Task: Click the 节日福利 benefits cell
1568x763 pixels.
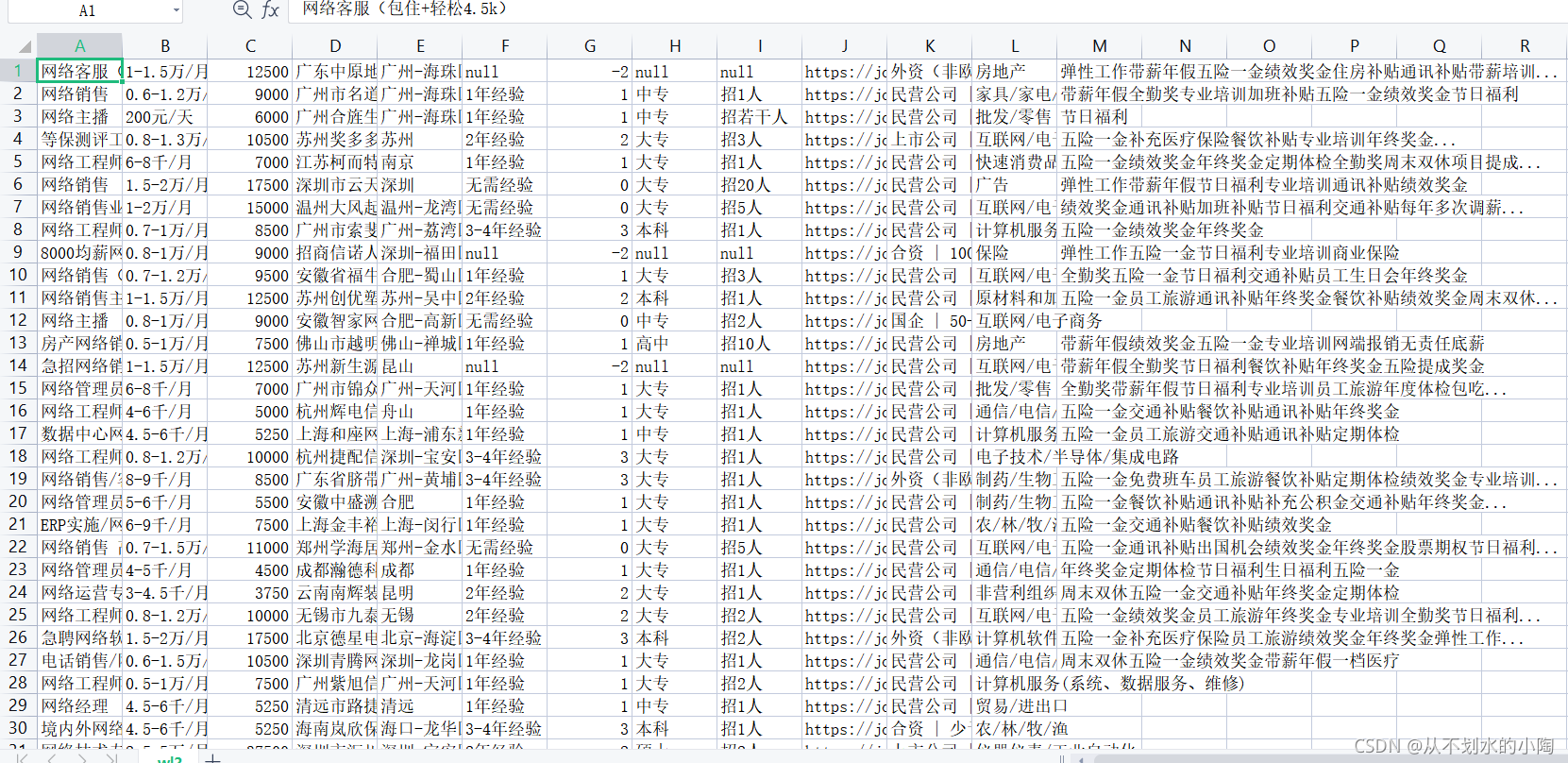Action: click(1100, 116)
